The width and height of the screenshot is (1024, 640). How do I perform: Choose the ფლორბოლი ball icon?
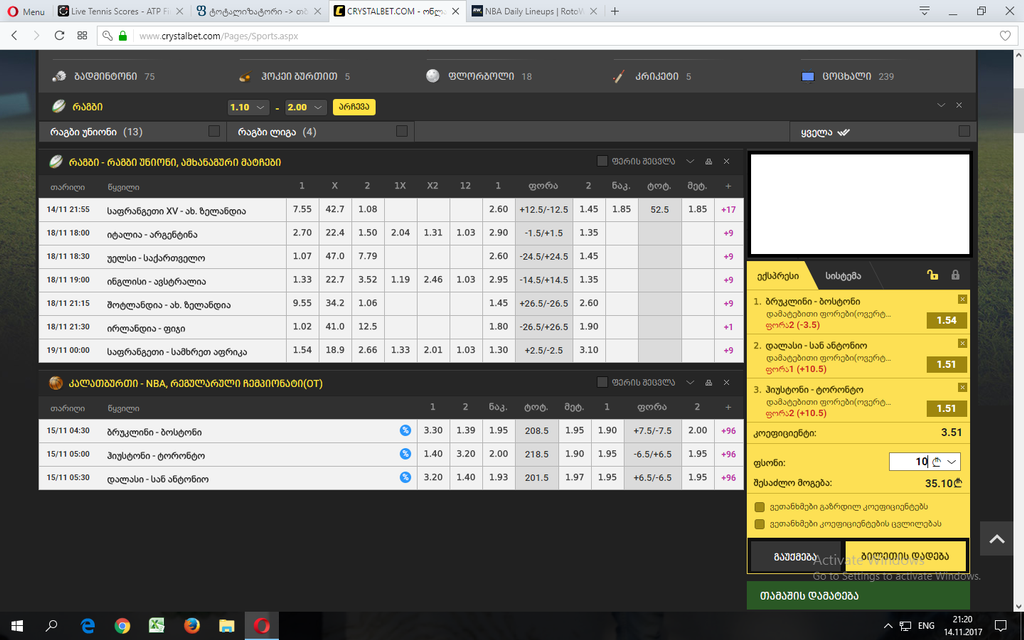[x=432, y=76]
